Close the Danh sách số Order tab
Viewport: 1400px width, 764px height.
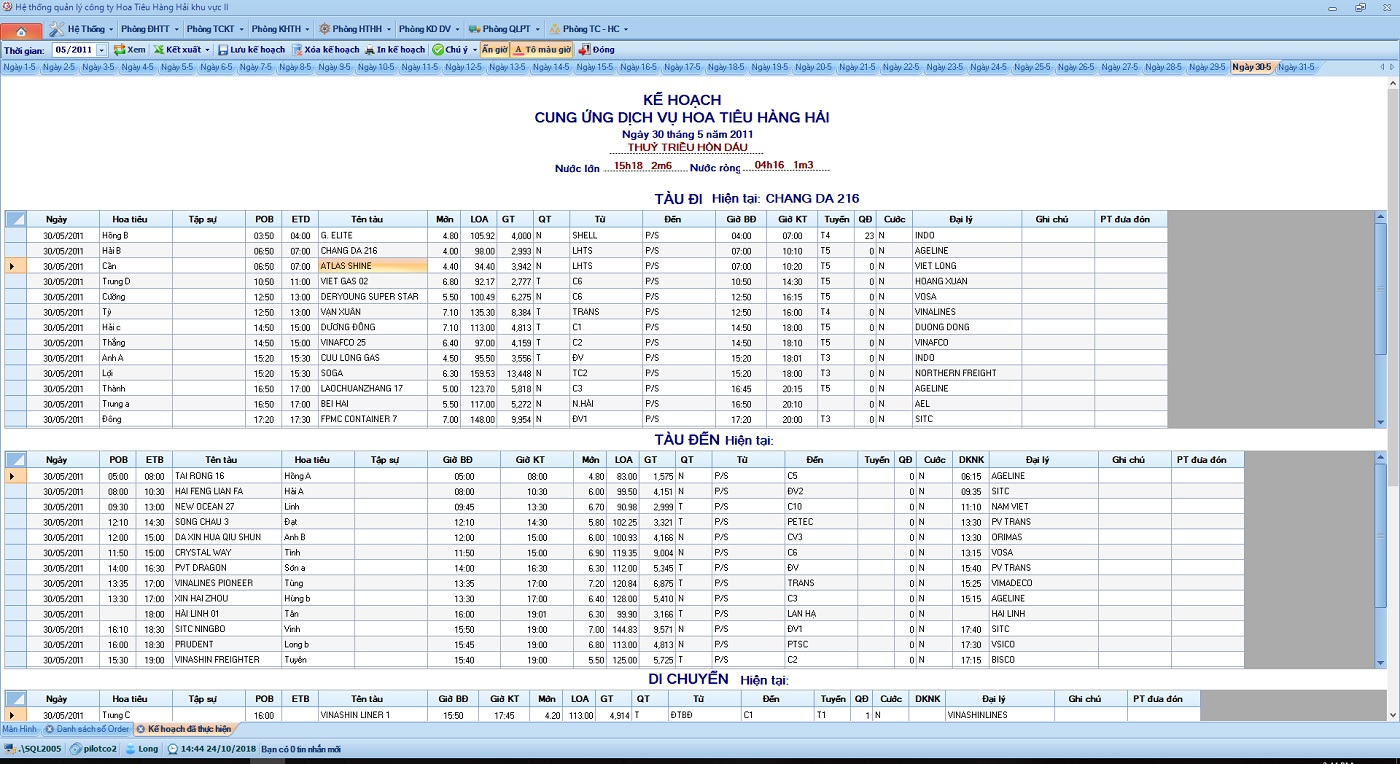(x=50, y=729)
